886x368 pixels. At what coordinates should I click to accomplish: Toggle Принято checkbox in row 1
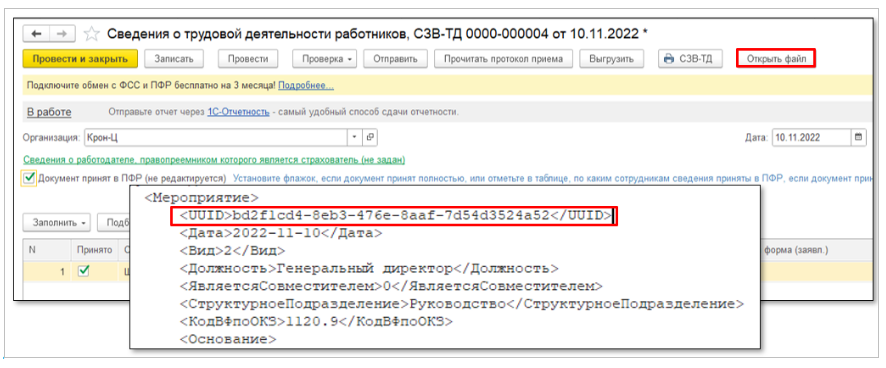(84, 272)
